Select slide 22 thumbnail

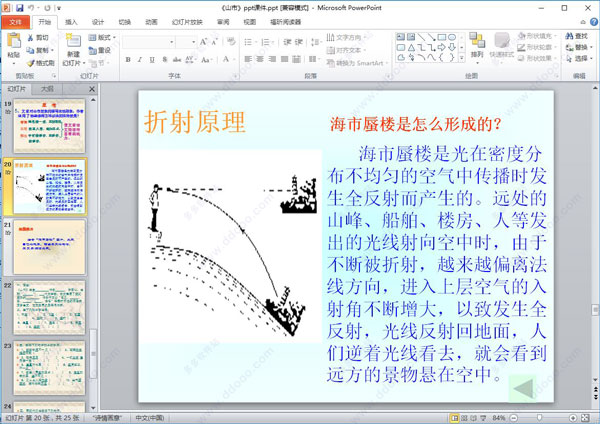[x=49, y=307]
